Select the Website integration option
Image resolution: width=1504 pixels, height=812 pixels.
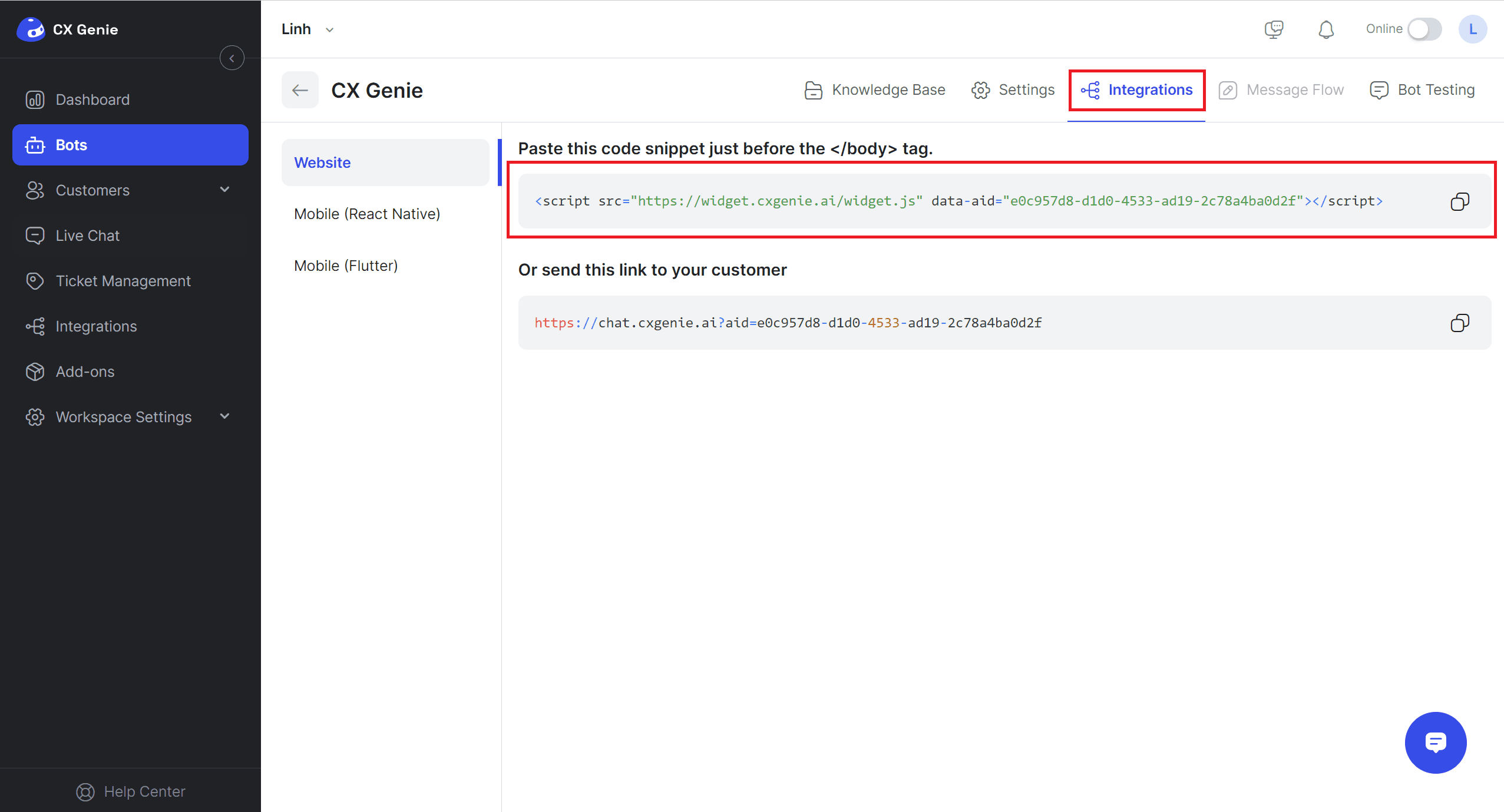(385, 163)
